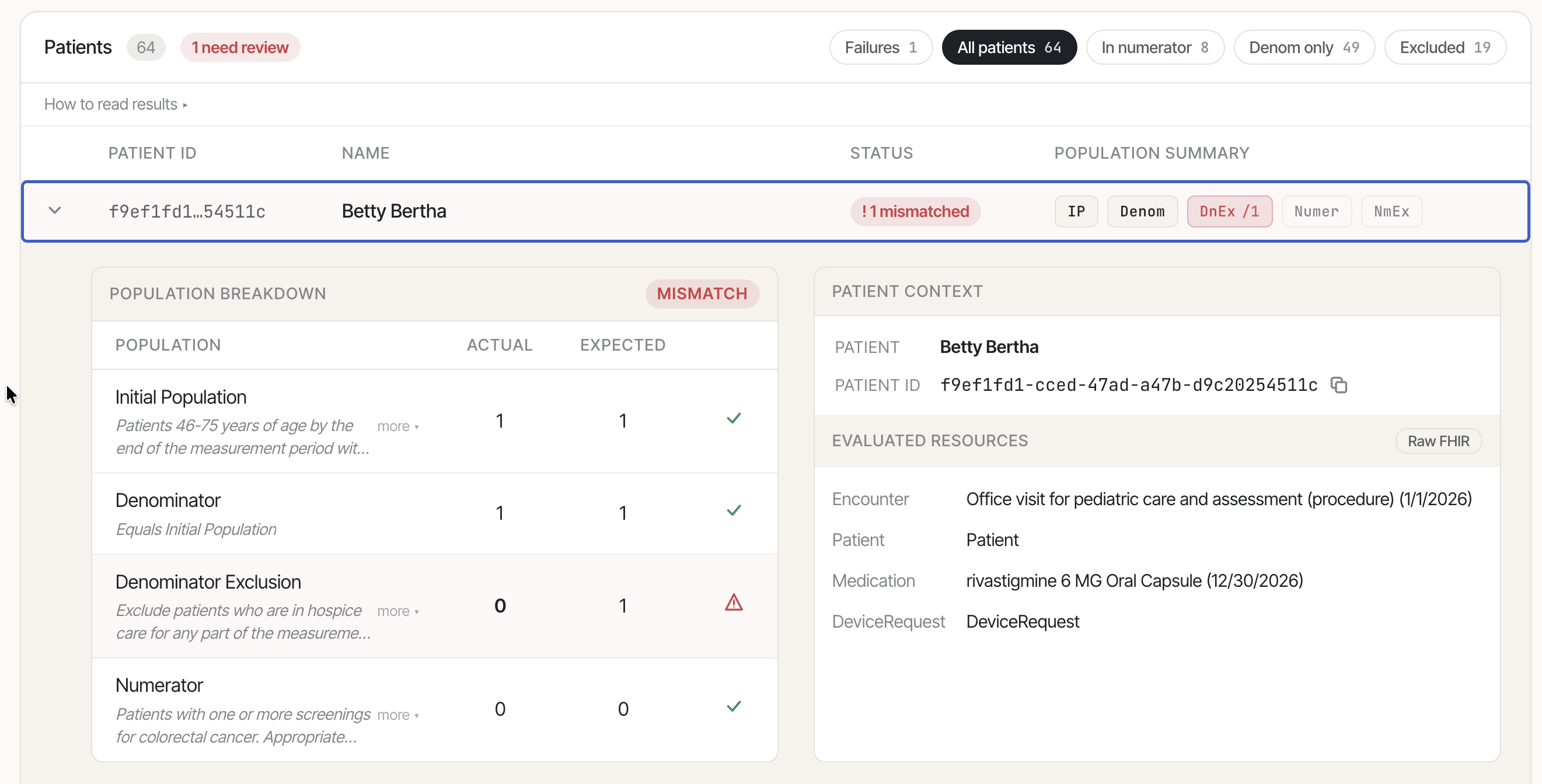1542x784 pixels.
Task: Click the 1 need review badge
Action: (x=240, y=47)
